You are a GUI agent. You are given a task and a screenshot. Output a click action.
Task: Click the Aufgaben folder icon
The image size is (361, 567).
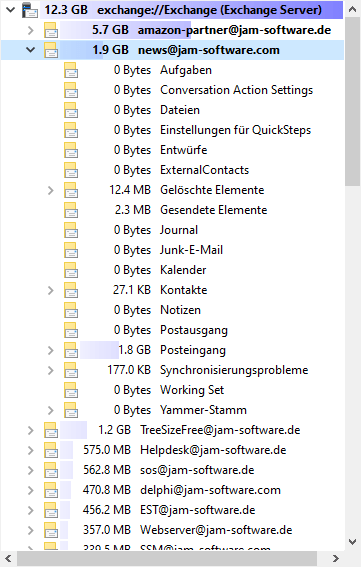71,70
